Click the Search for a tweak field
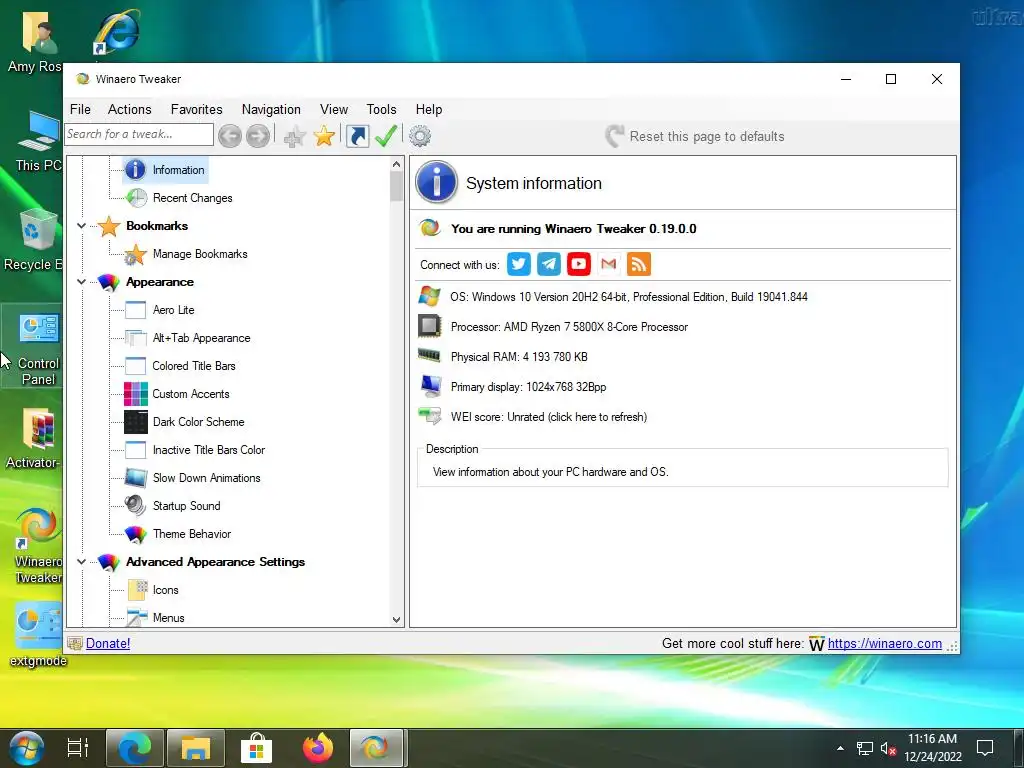Screen dimensions: 1024x768 (139, 135)
